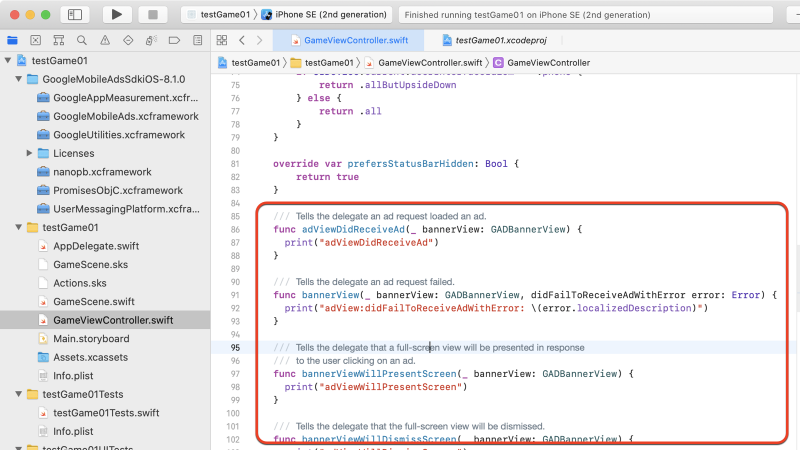Open the Debug navigator
800x450 pixels.
click(x=151, y=40)
